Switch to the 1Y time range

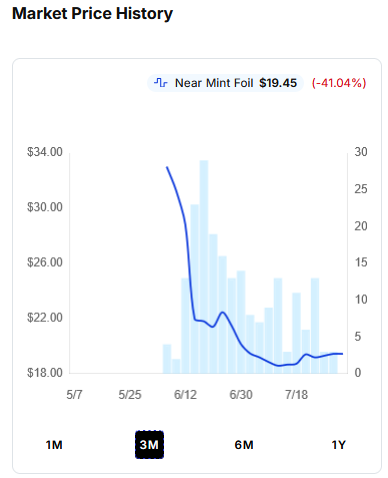coord(339,445)
